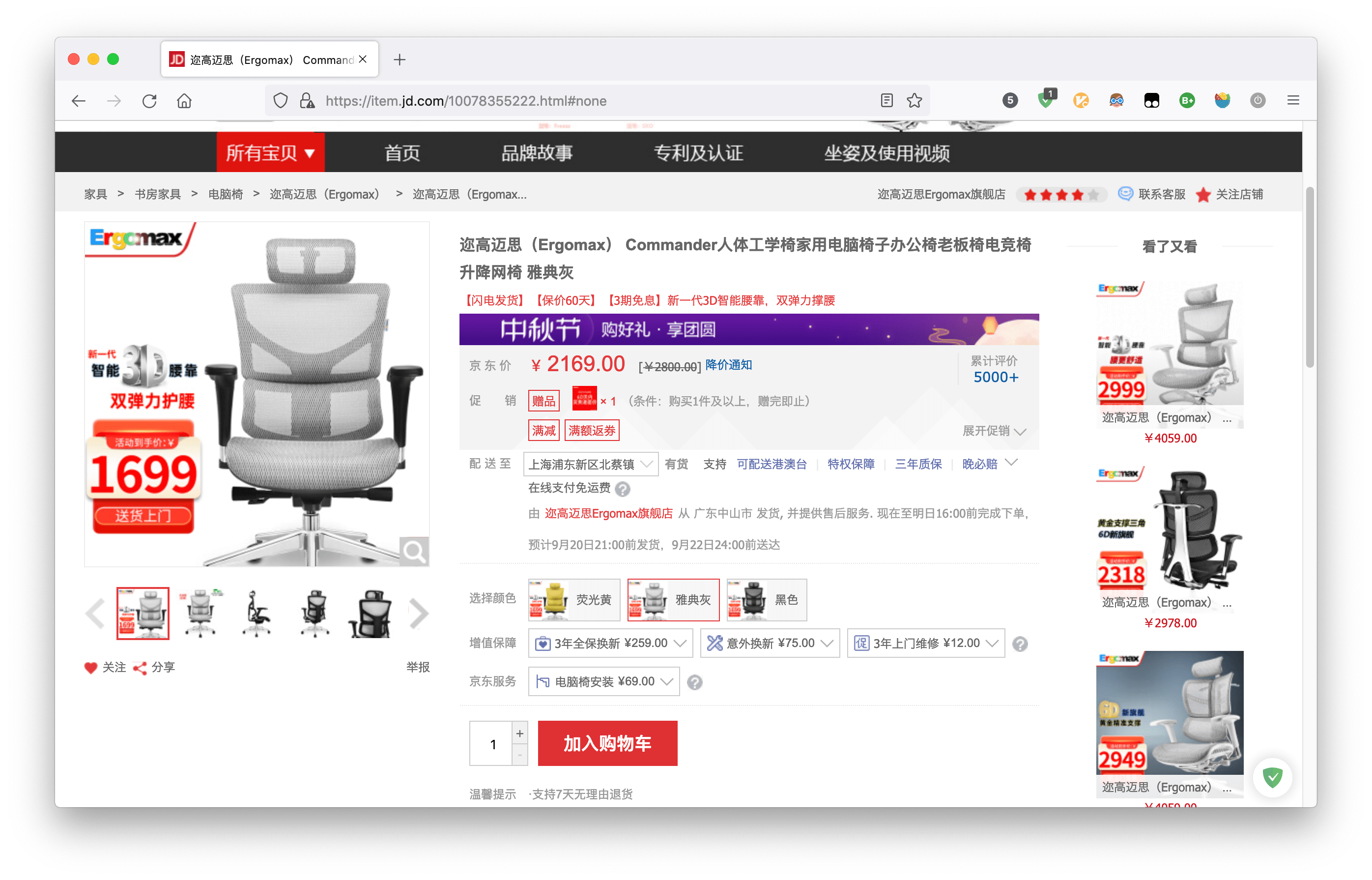1372x880 pixels.
Task: Open the glasses face extension icon
Action: coord(1116,101)
